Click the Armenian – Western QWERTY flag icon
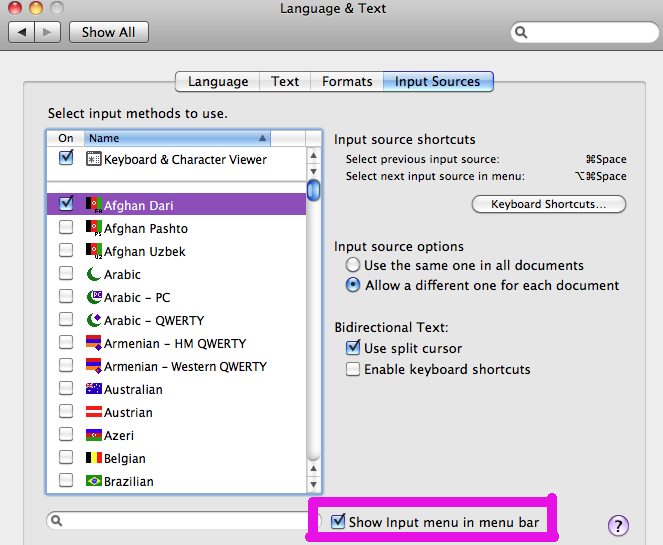 93,366
